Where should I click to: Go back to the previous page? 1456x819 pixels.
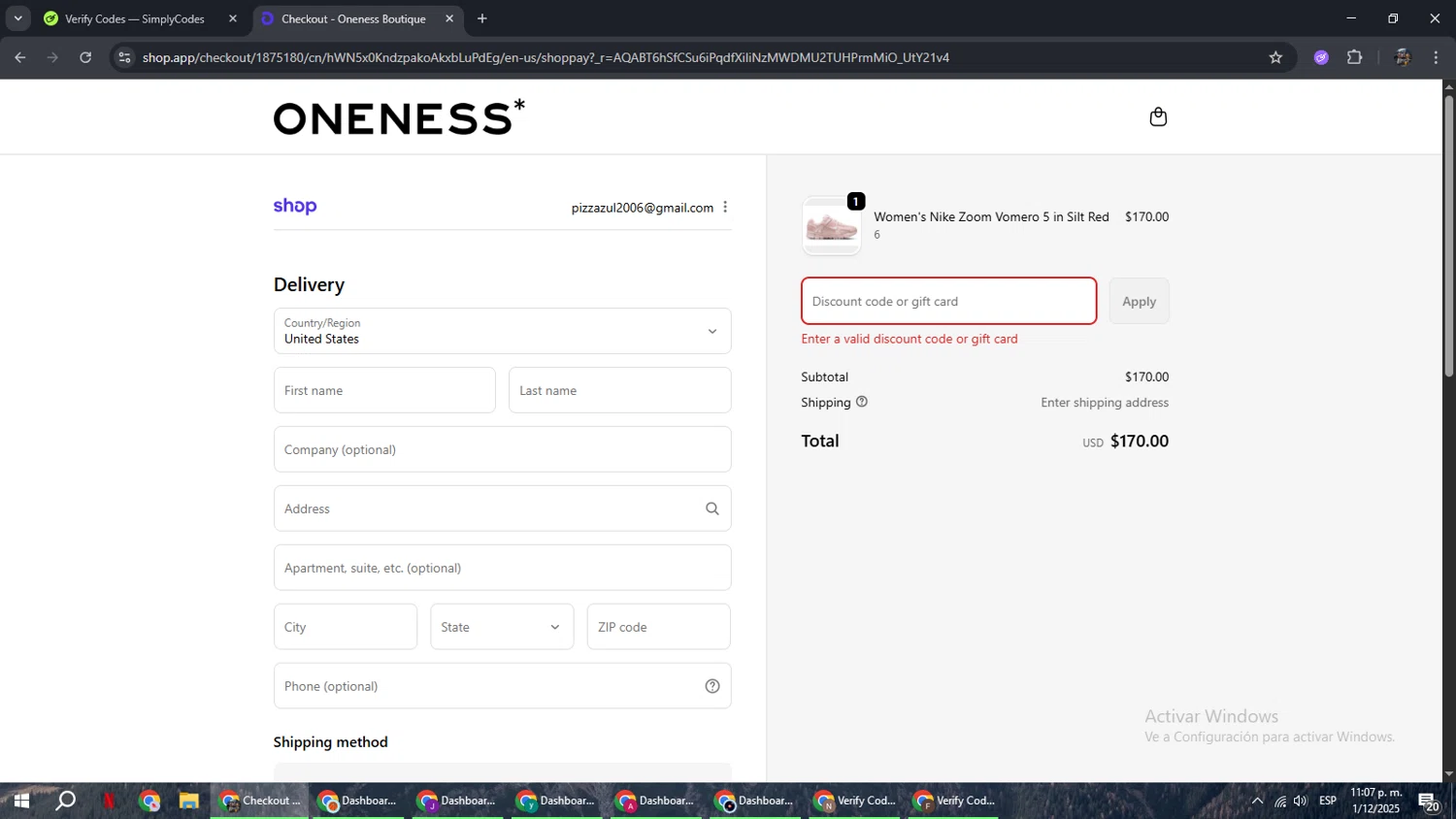[x=20, y=57]
